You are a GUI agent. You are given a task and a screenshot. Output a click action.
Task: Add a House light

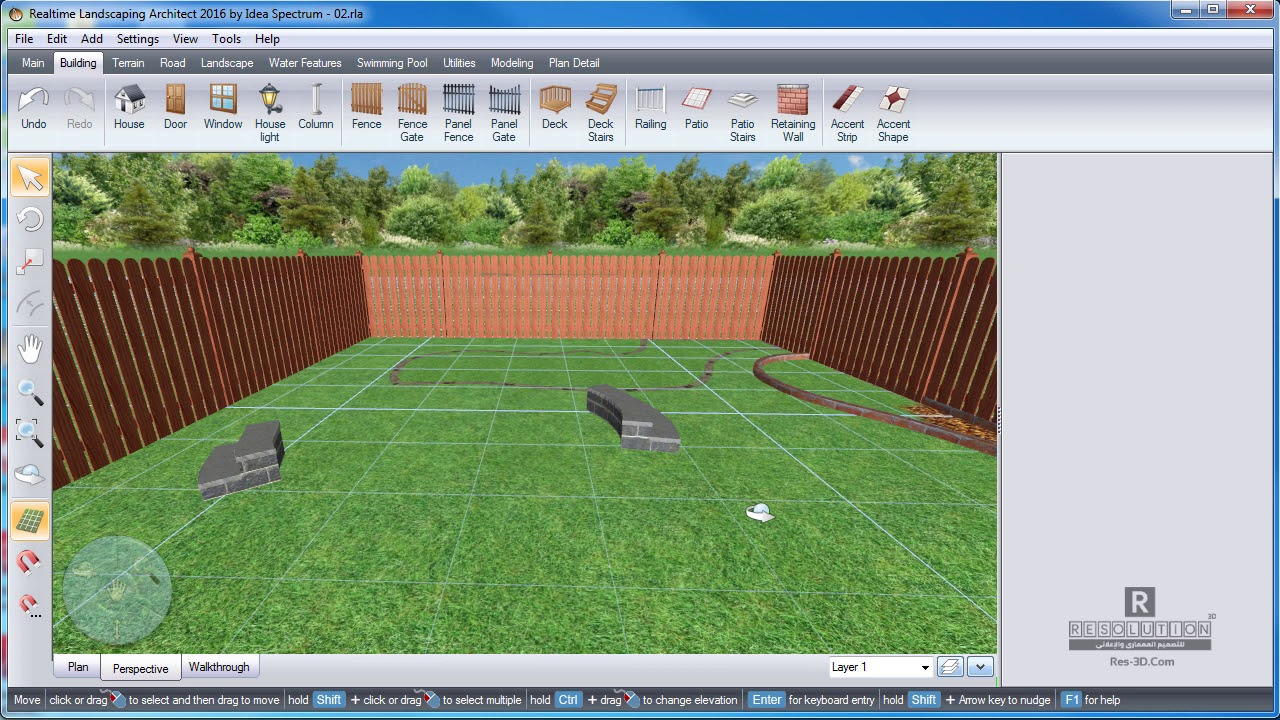pos(270,113)
